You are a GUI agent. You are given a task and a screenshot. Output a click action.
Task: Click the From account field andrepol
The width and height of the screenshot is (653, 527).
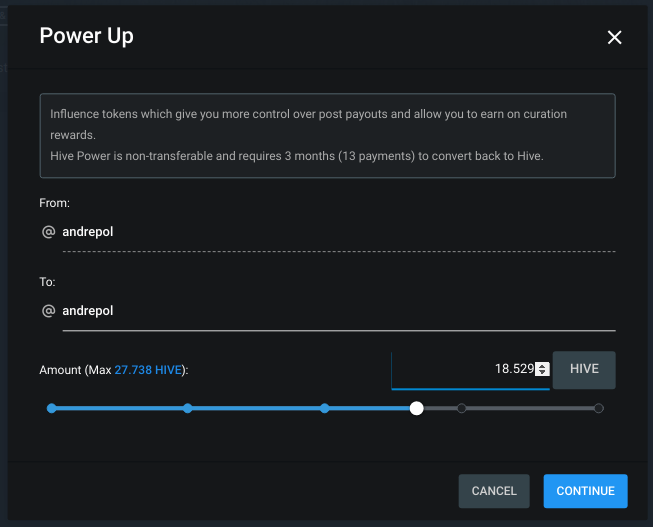coord(339,232)
